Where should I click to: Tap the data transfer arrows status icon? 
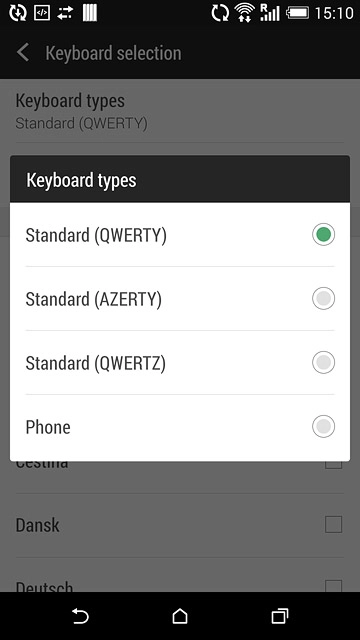(65, 13)
